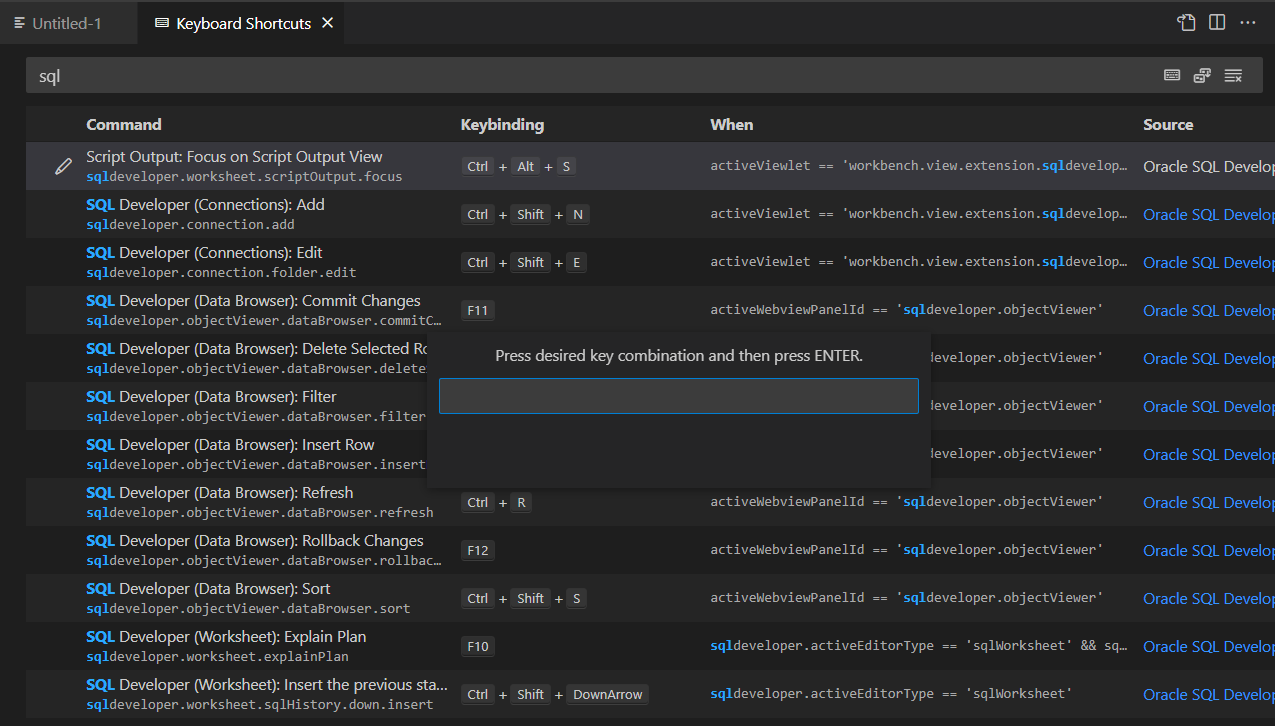Click the Keybinding column header
The image size is (1275, 726).
502,125
